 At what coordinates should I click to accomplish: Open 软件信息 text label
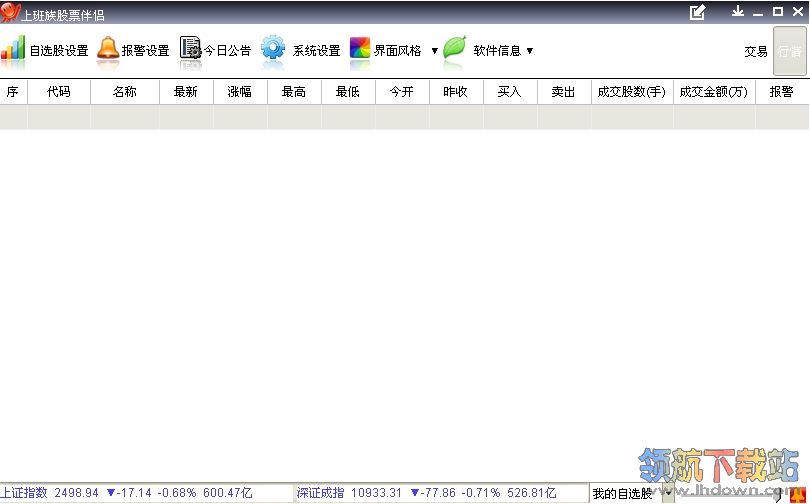click(497, 51)
